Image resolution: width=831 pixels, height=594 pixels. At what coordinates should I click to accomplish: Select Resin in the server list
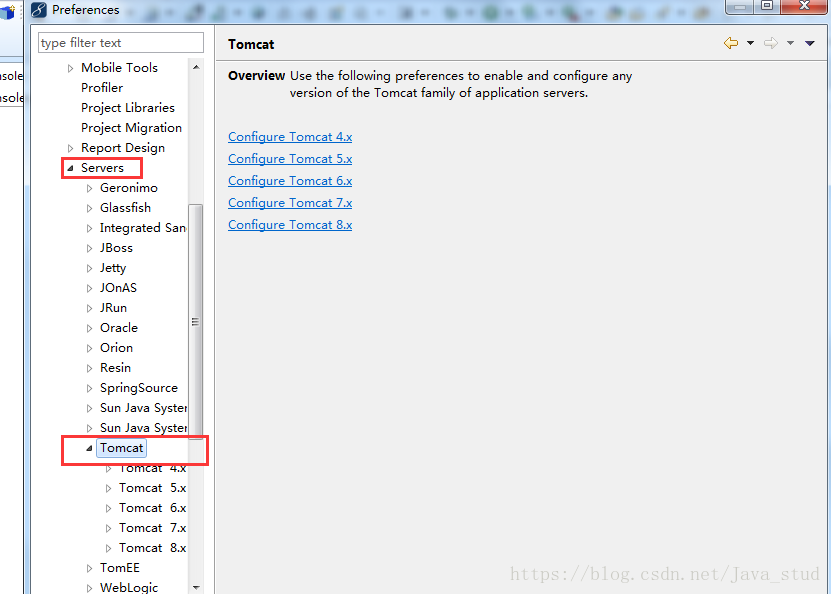[115, 368]
